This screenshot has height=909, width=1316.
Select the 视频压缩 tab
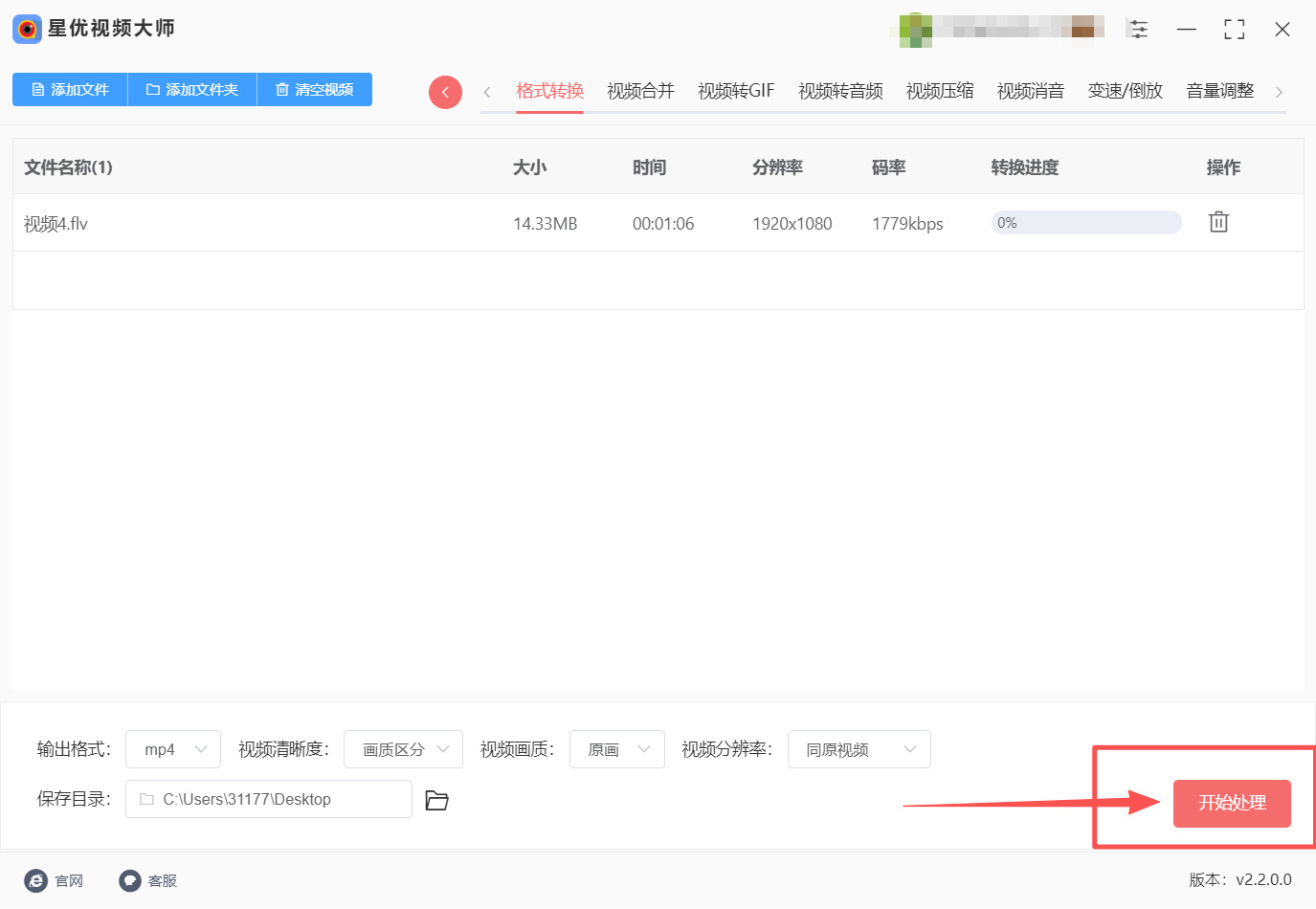point(939,90)
